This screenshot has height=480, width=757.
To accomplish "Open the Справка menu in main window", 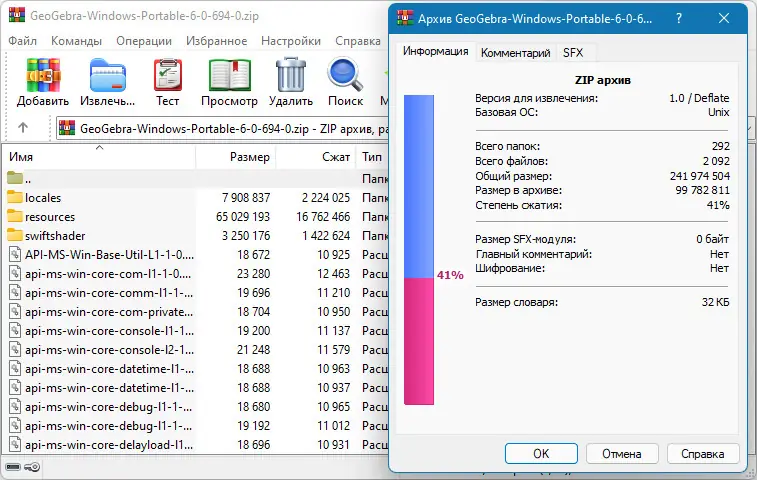I will click(358, 41).
